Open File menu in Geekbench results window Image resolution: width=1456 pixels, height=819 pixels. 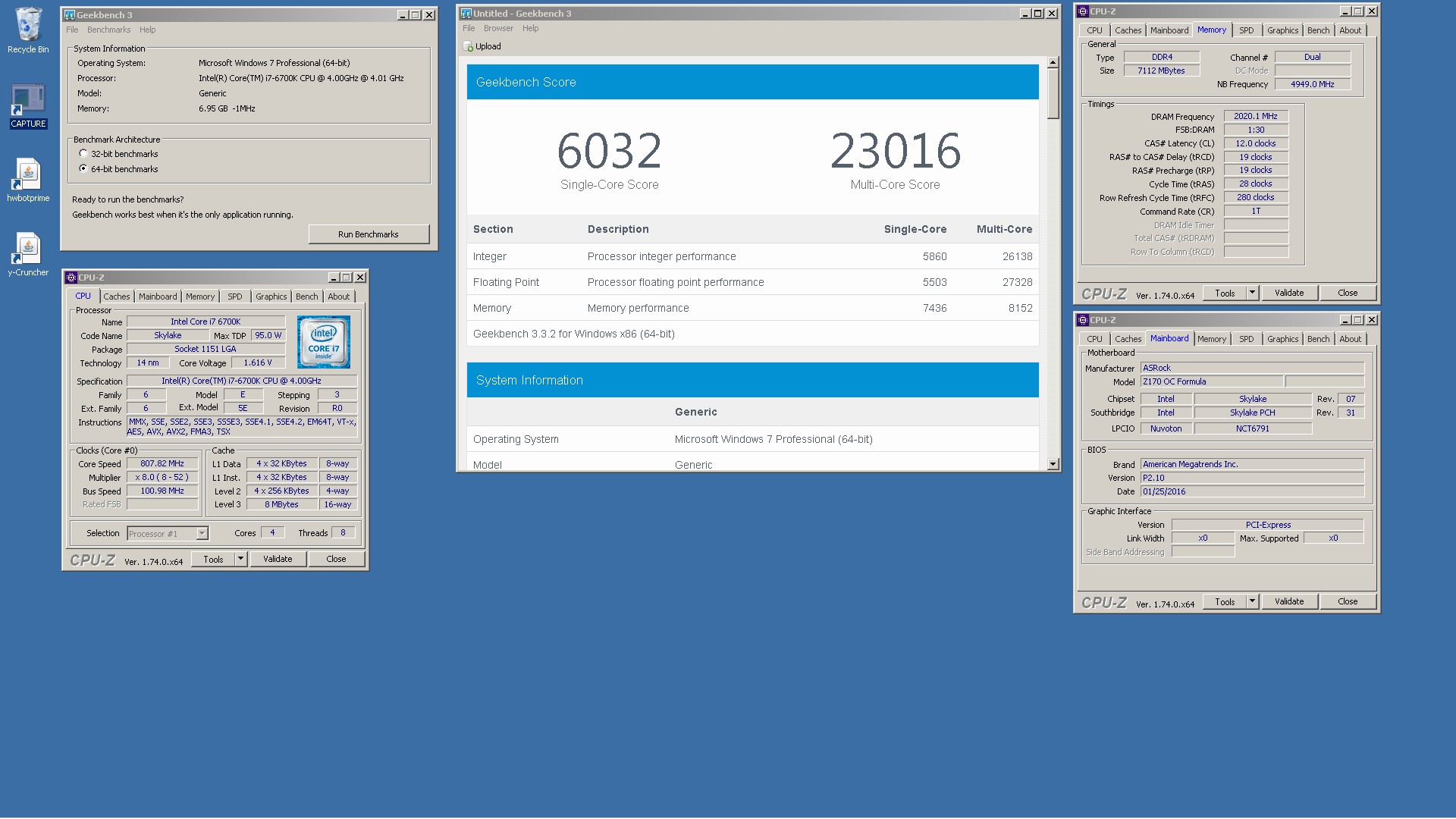469,28
